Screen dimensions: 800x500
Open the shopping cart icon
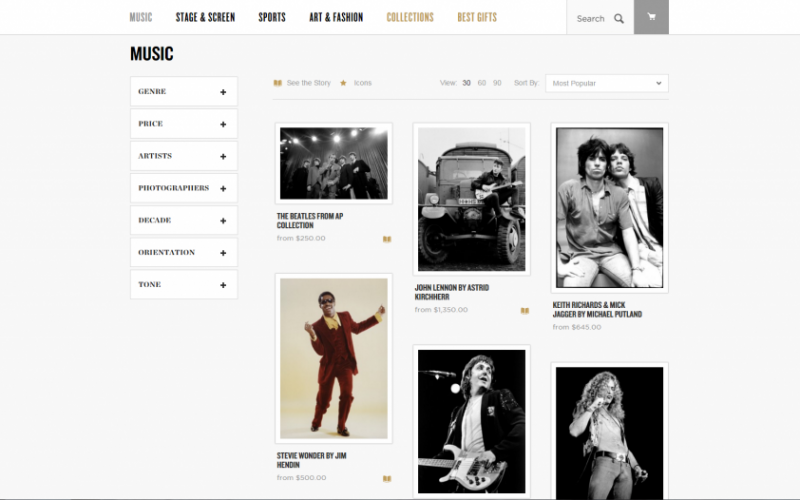point(651,17)
